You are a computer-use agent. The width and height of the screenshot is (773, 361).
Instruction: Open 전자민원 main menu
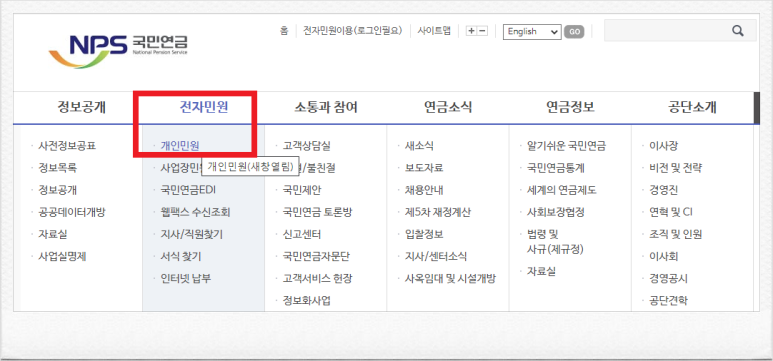pyautogui.click(x=204, y=107)
